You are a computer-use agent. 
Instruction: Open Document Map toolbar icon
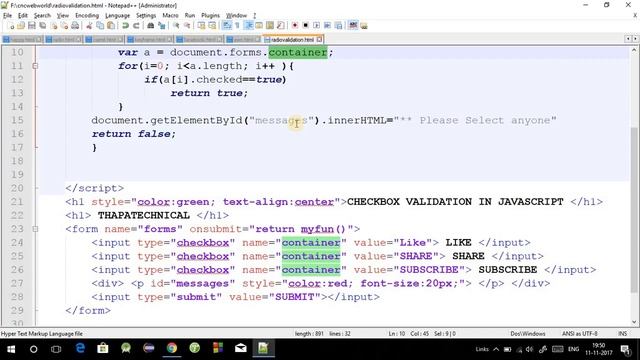(270, 26)
